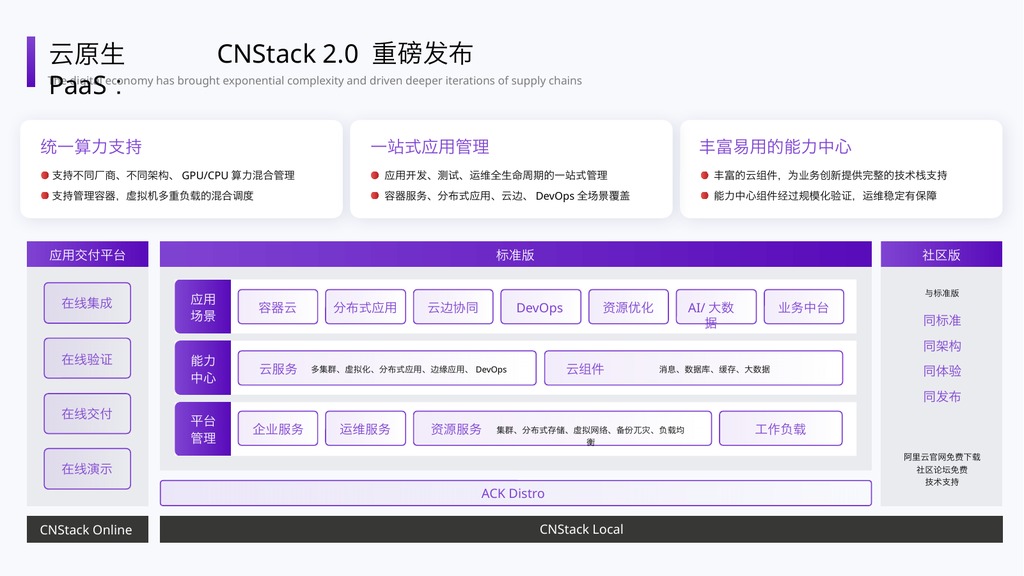Click the CNStack Online bar
The image size is (1024, 576).
88,530
